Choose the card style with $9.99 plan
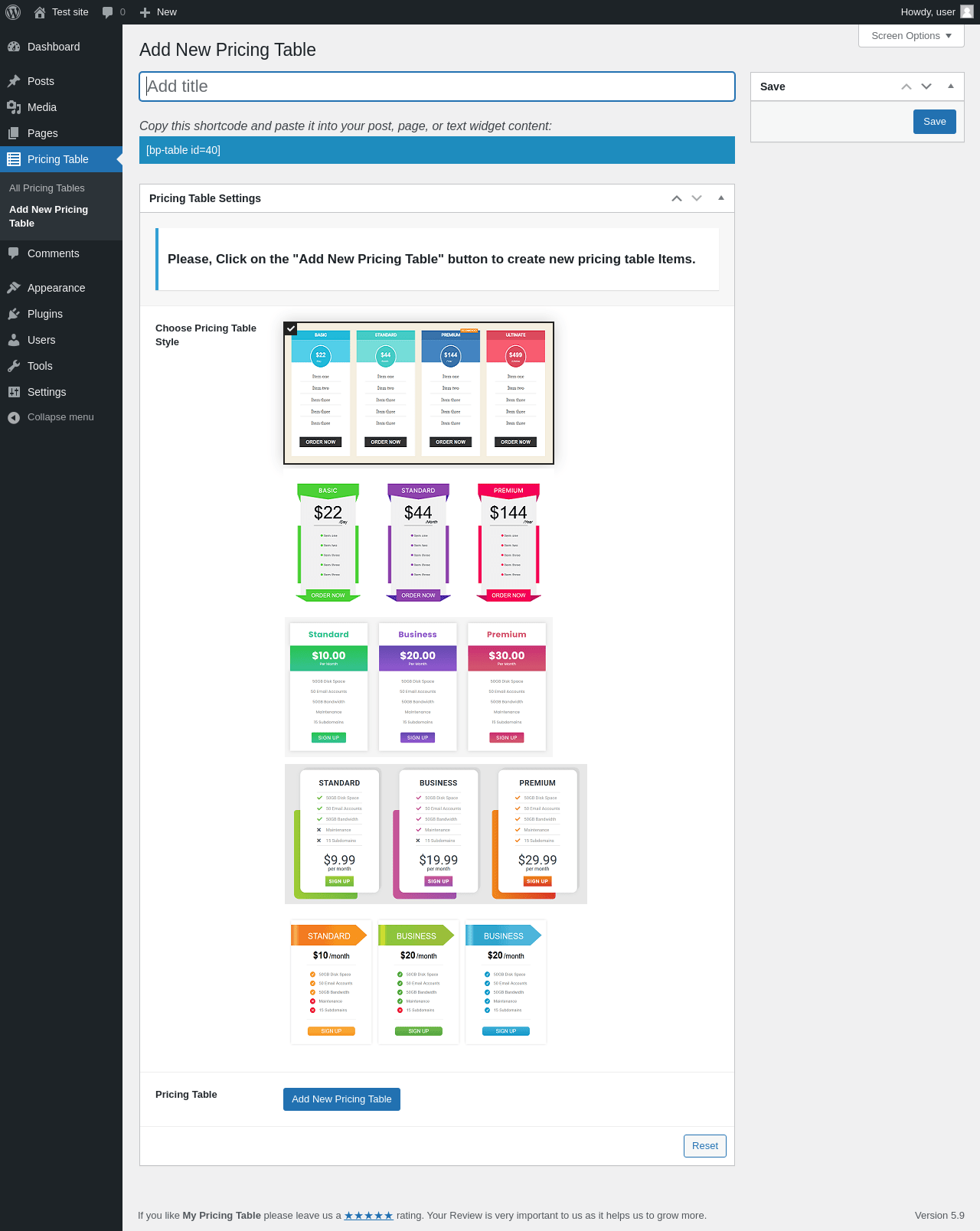Image resolution: width=980 pixels, height=1231 pixels. click(436, 834)
